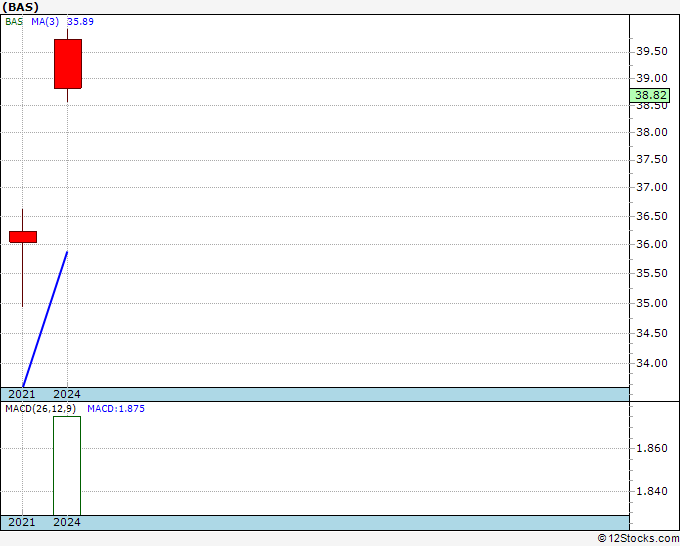Click 2024 on the MACD date axis

[67, 522]
